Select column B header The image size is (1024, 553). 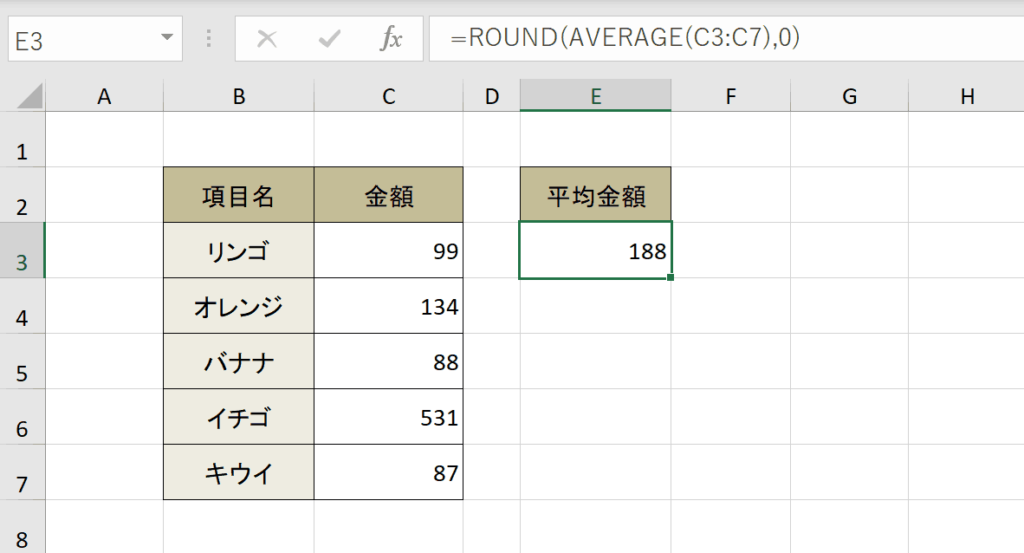[x=238, y=96]
